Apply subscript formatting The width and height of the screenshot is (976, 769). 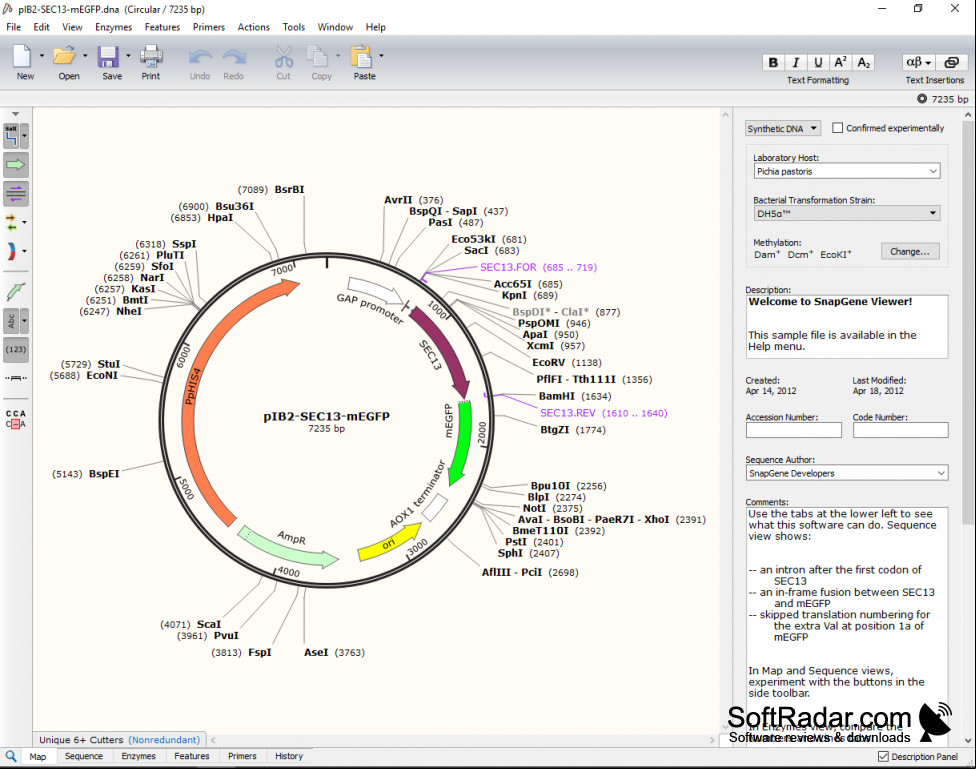click(x=863, y=62)
